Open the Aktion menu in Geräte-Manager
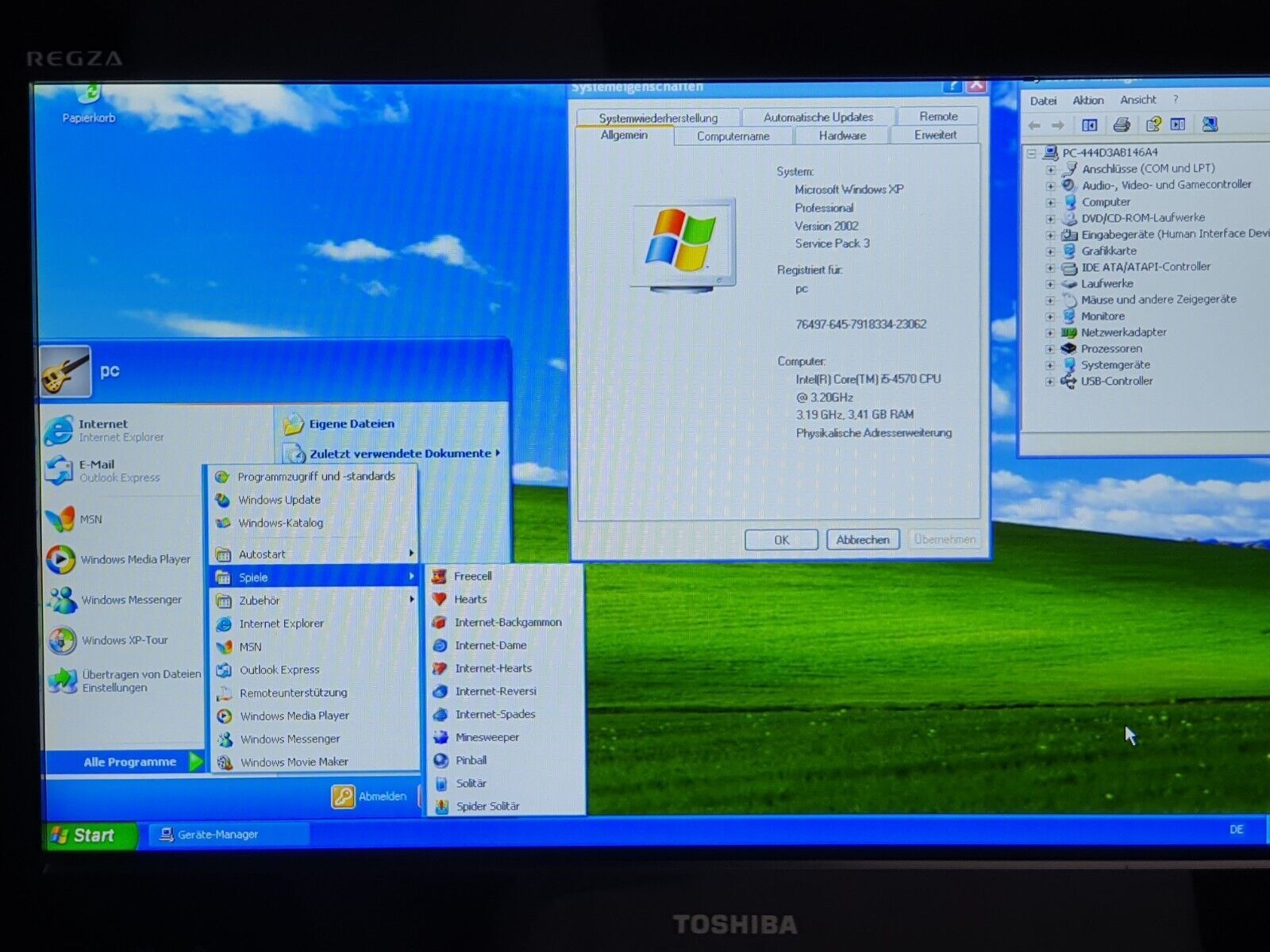 click(x=1087, y=100)
